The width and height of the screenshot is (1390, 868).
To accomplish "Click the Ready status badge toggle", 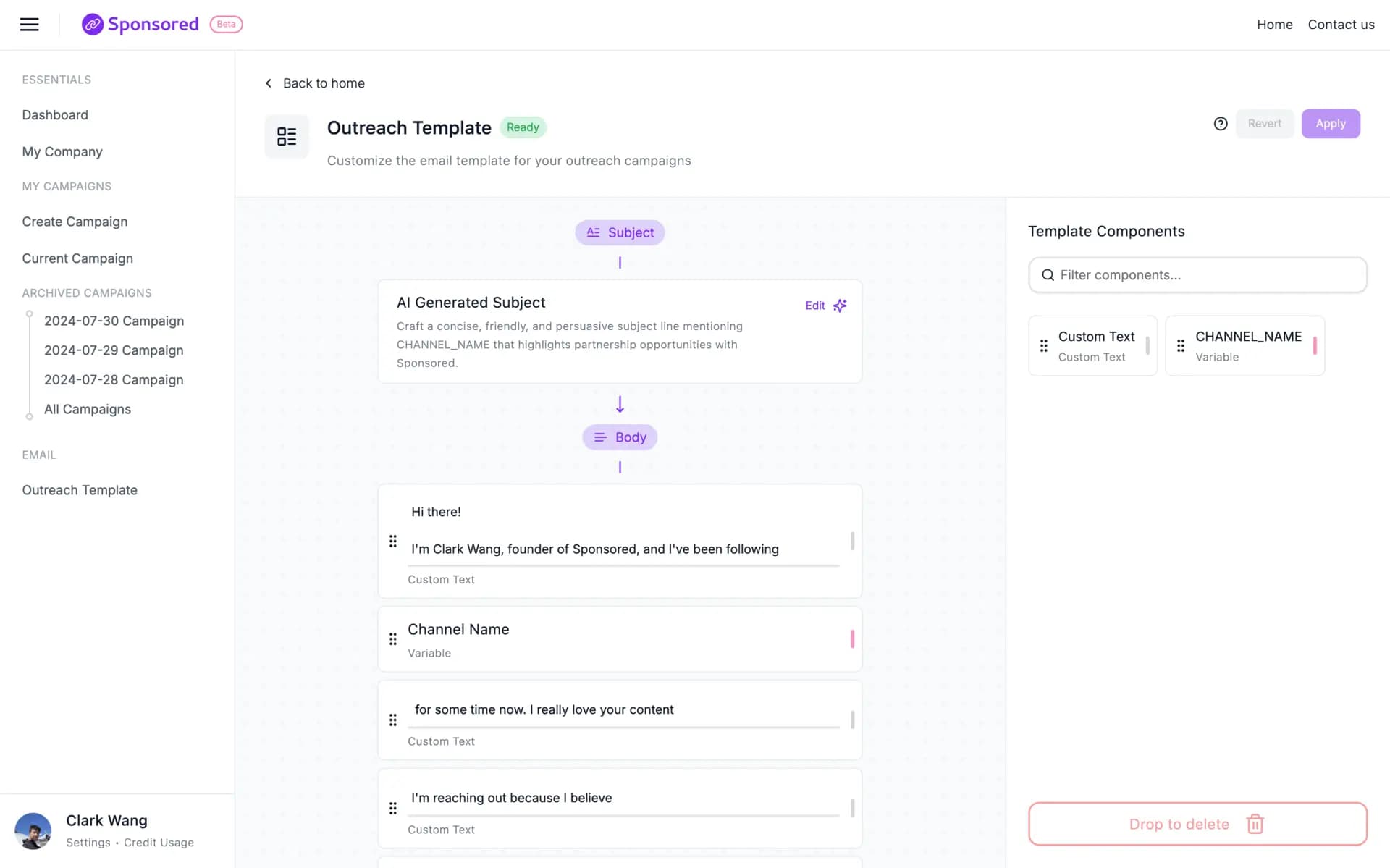I will point(522,127).
